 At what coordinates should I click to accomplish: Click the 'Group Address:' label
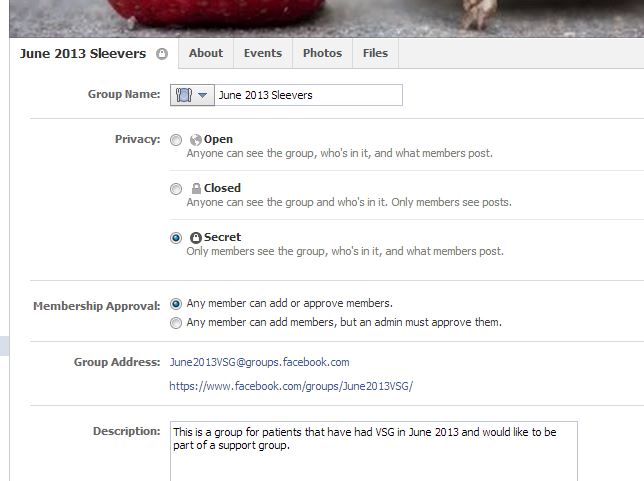coord(117,362)
